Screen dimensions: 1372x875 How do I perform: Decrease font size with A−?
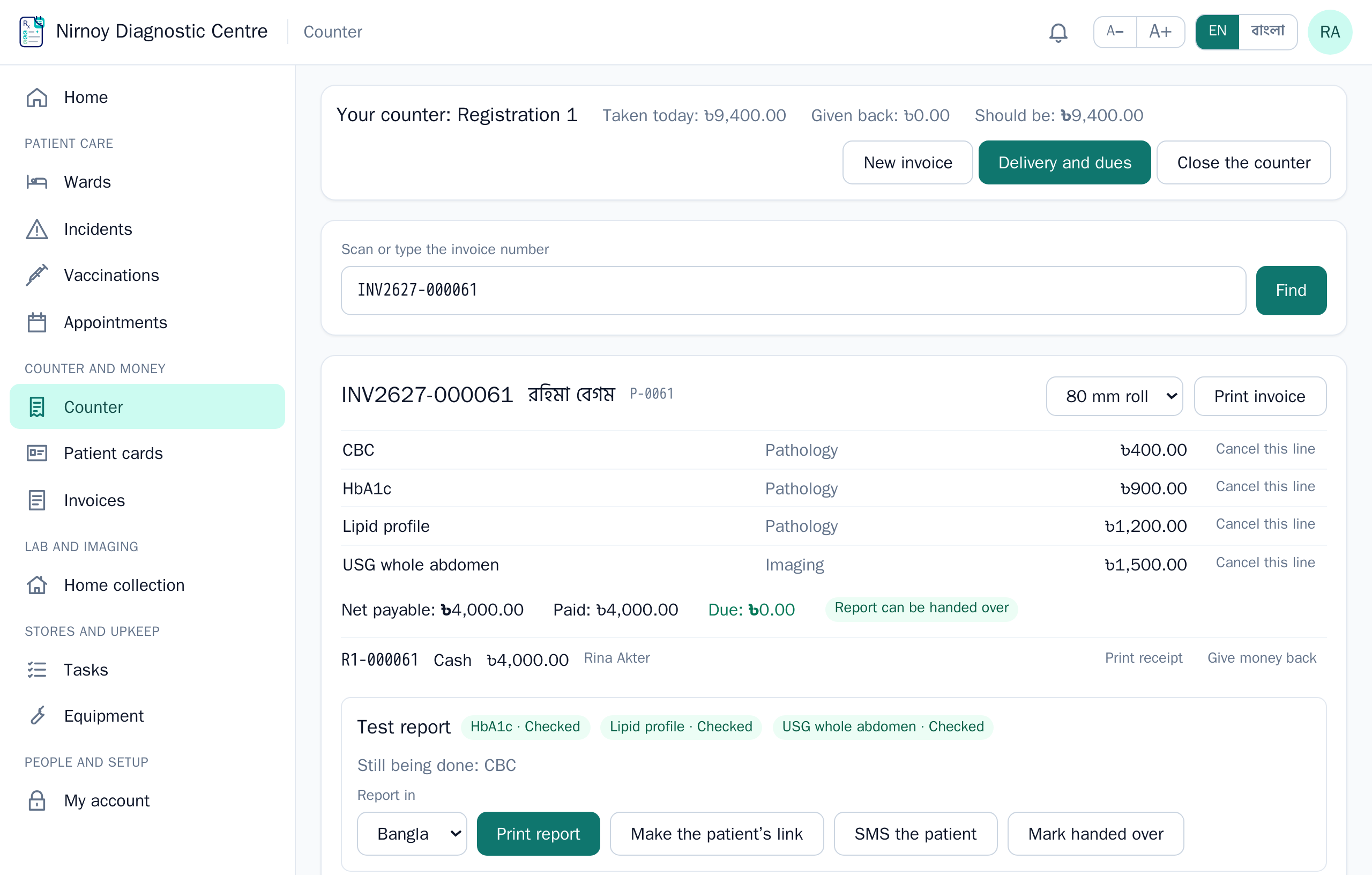click(1115, 31)
